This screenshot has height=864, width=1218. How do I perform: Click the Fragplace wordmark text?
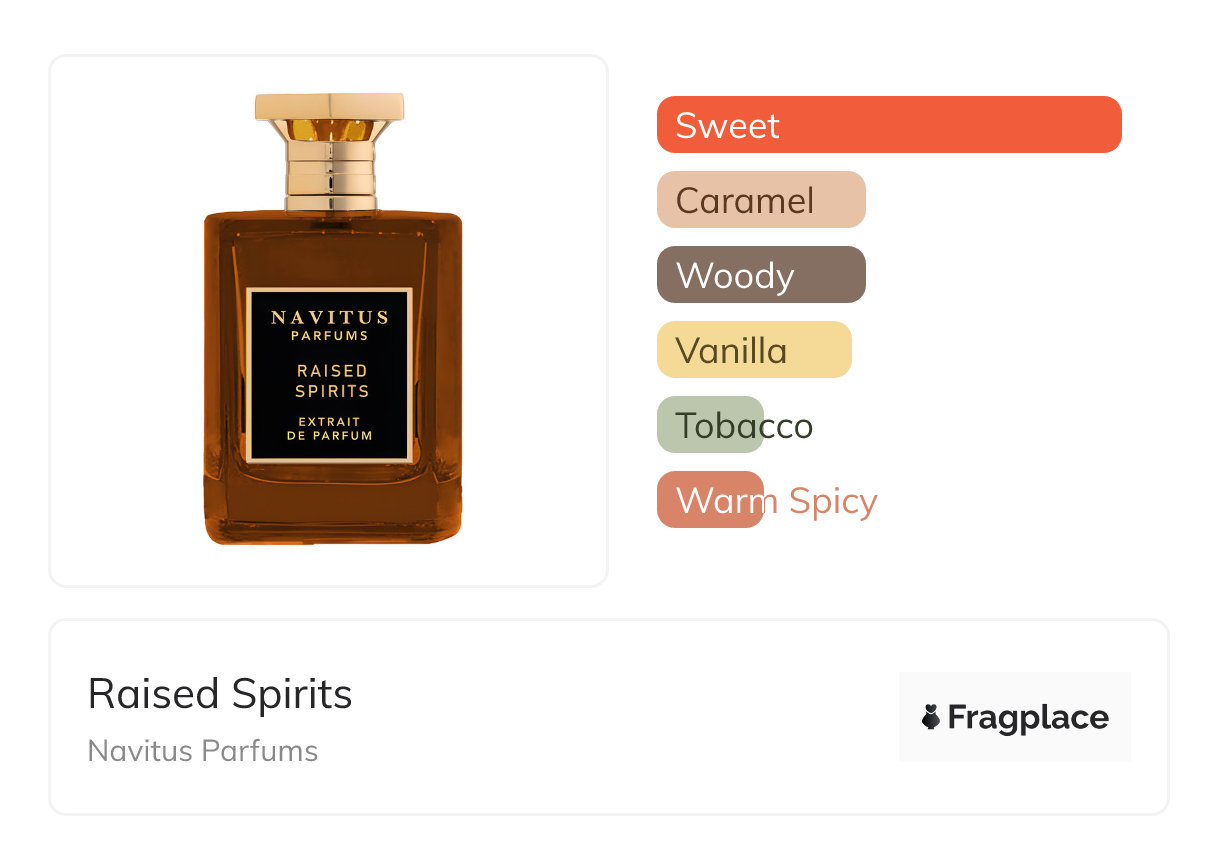point(1028,717)
